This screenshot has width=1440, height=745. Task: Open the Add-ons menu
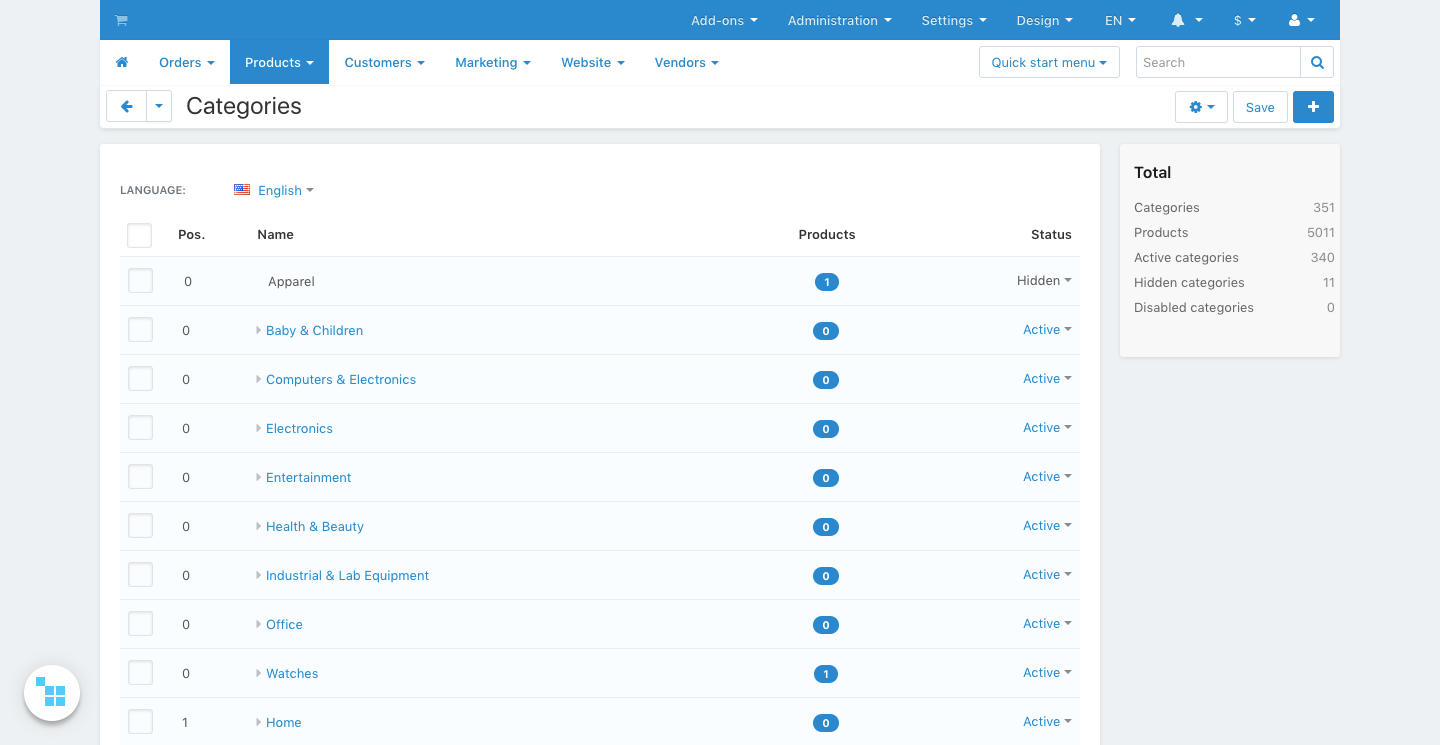tap(724, 20)
